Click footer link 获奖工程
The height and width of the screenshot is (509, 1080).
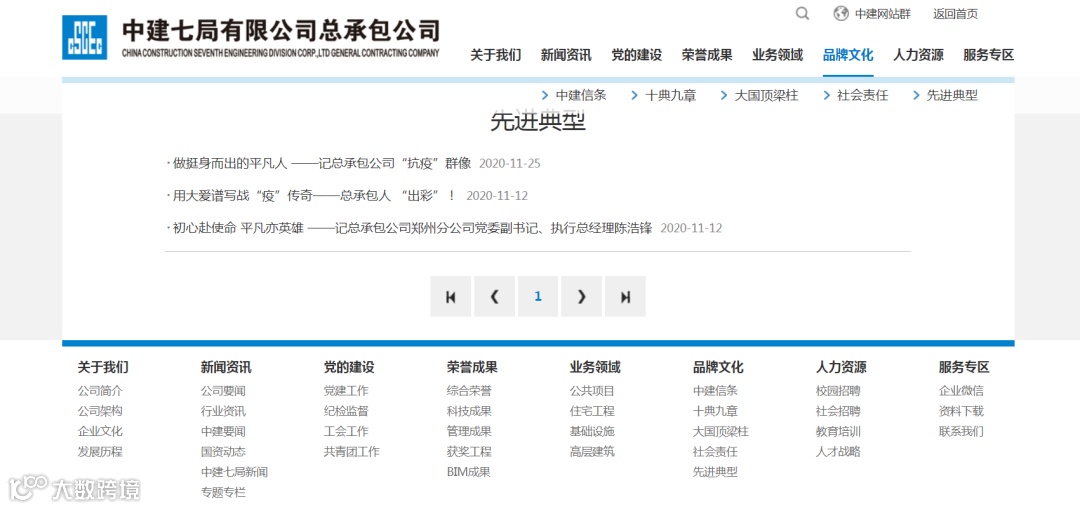tap(469, 452)
